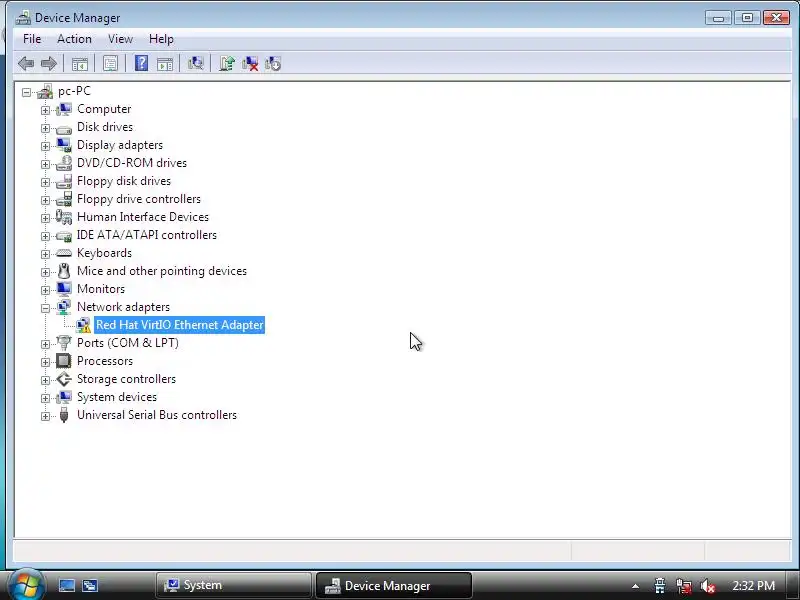The height and width of the screenshot is (600, 800).
Task: Click the Device Manager taskbar button
Action: (x=393, y=585)
